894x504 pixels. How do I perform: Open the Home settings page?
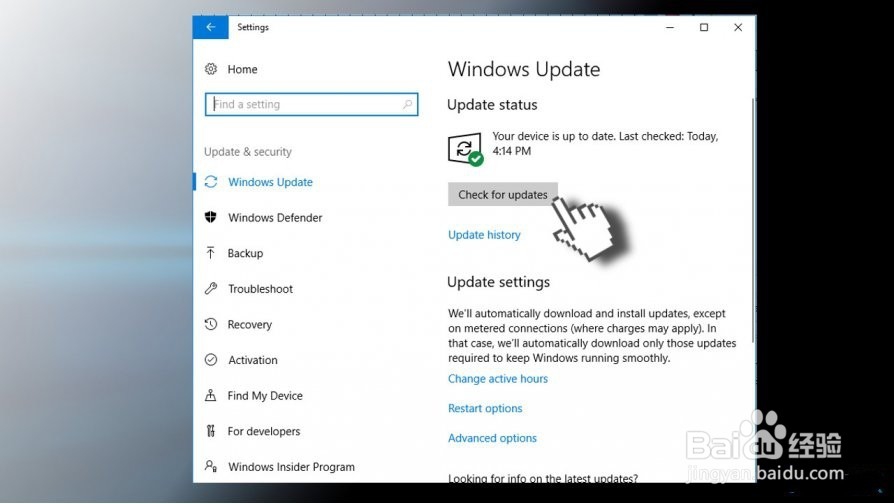[242, 69]
